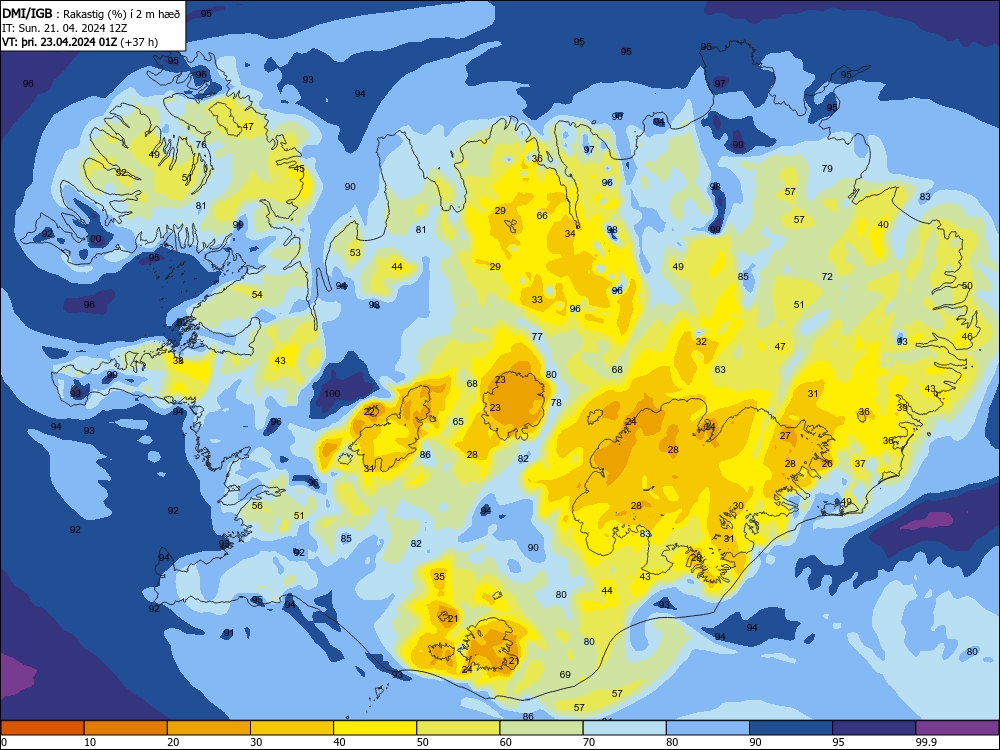
Task: Click the '91' humidity value in the southwest sea
Action: tap(229, 633)
